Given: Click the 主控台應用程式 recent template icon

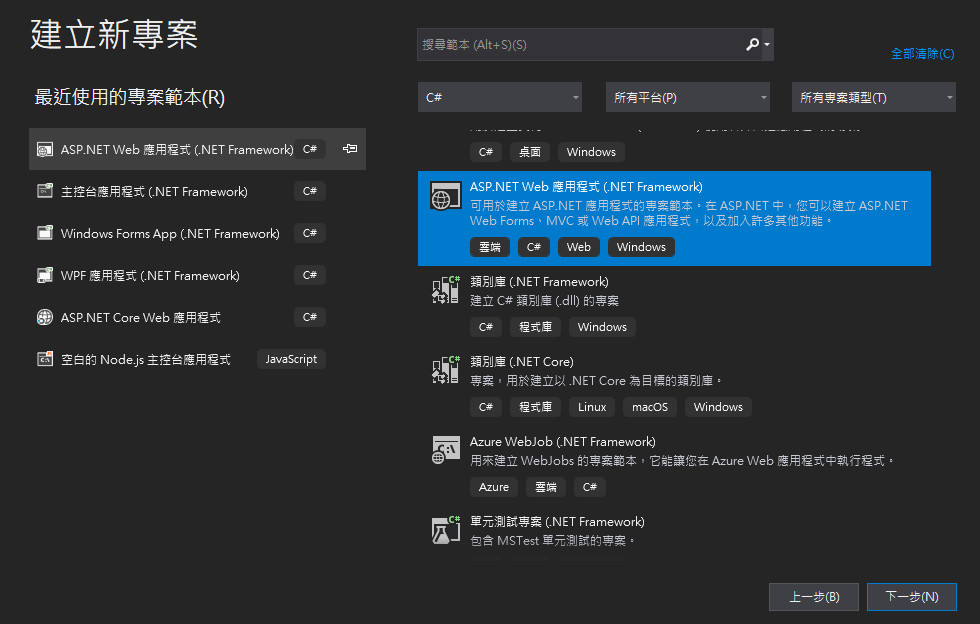Looking at the screenshot, I should click(x=44, y=191).
